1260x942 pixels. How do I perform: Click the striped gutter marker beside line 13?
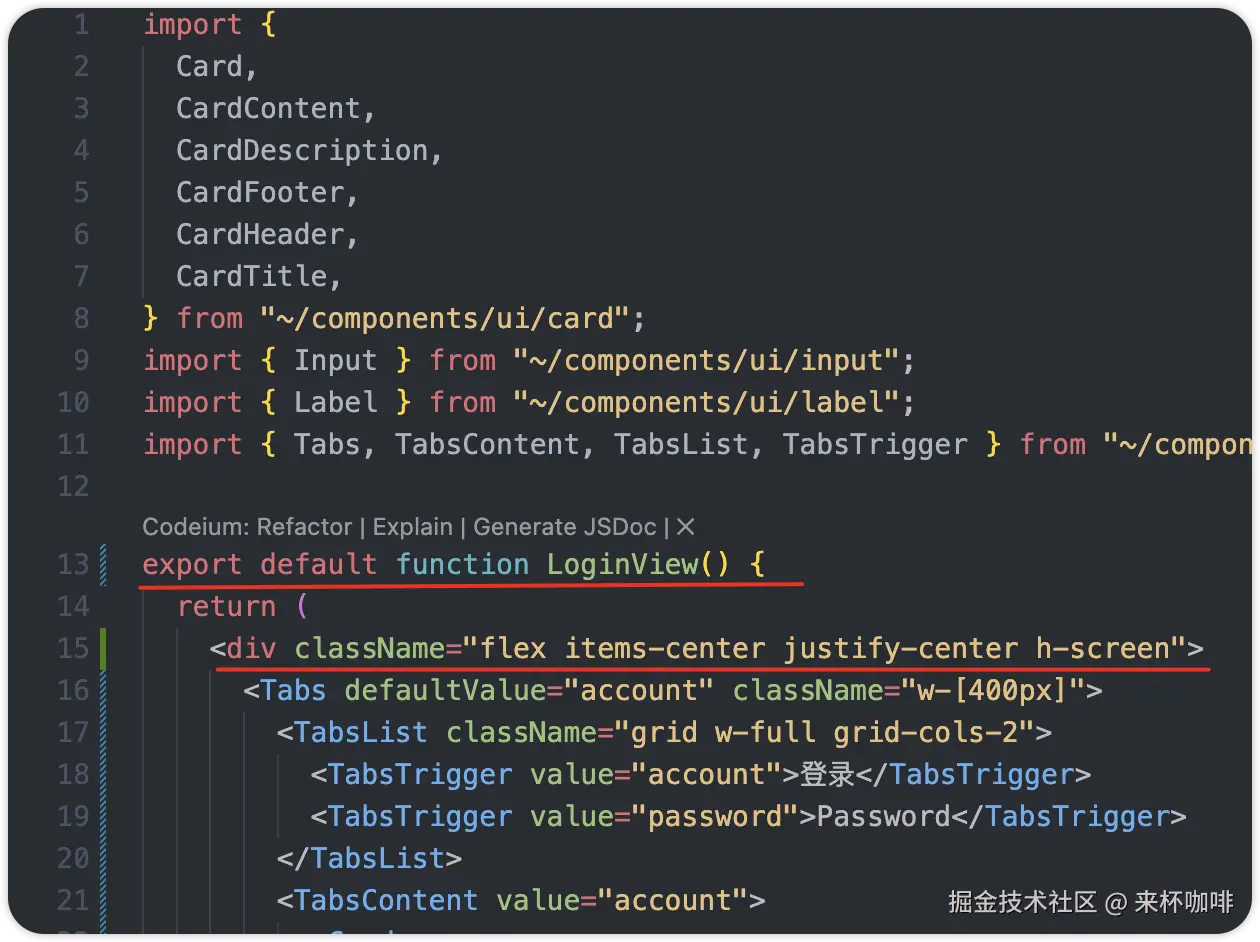(102, 564)
